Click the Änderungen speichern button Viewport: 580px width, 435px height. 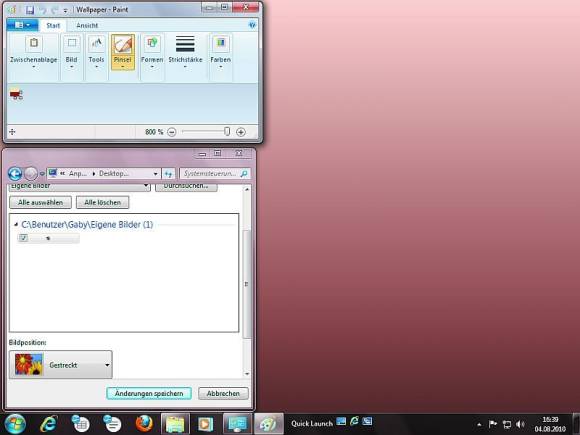149,394
